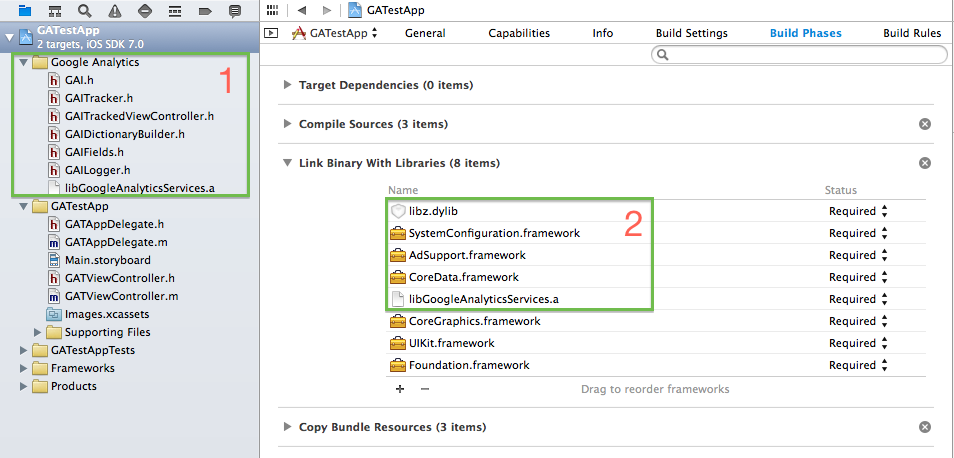Expand the Supporting Files group
The image size is (954, 458).
(x=38, y=332)
